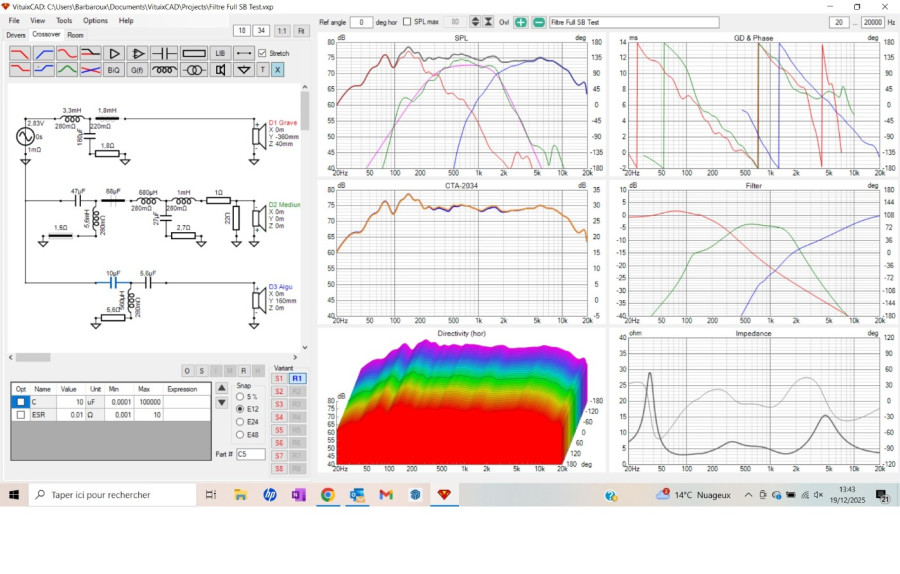The width and height of the screenshot is (900, 574).
Task: Click the green add overlay button
Action: [521, 22]
